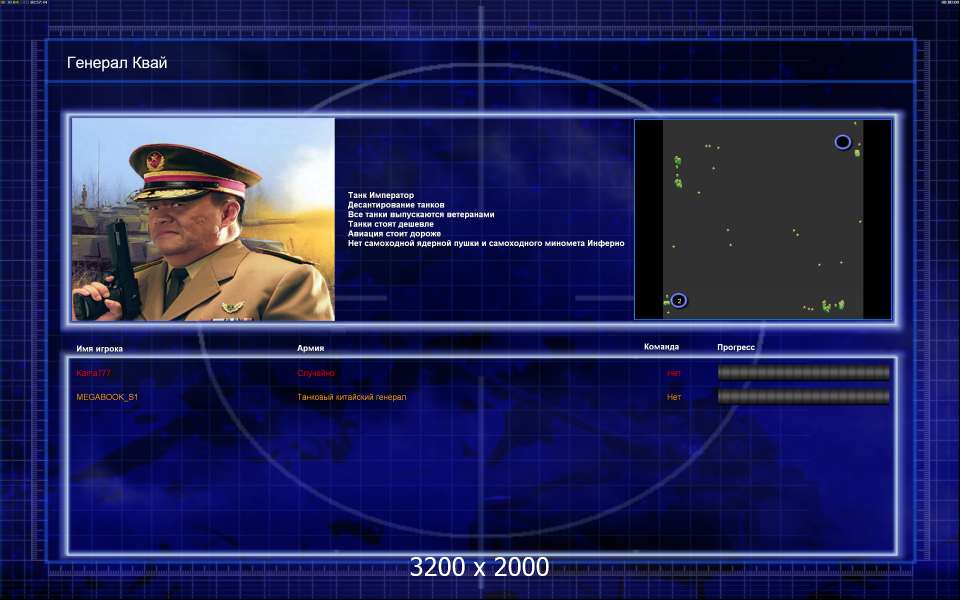This screenshot has width=960, height=600.
Task: Click the 'Танк Император' ability line
Action: pyautogui.click(x=381, y=195)
